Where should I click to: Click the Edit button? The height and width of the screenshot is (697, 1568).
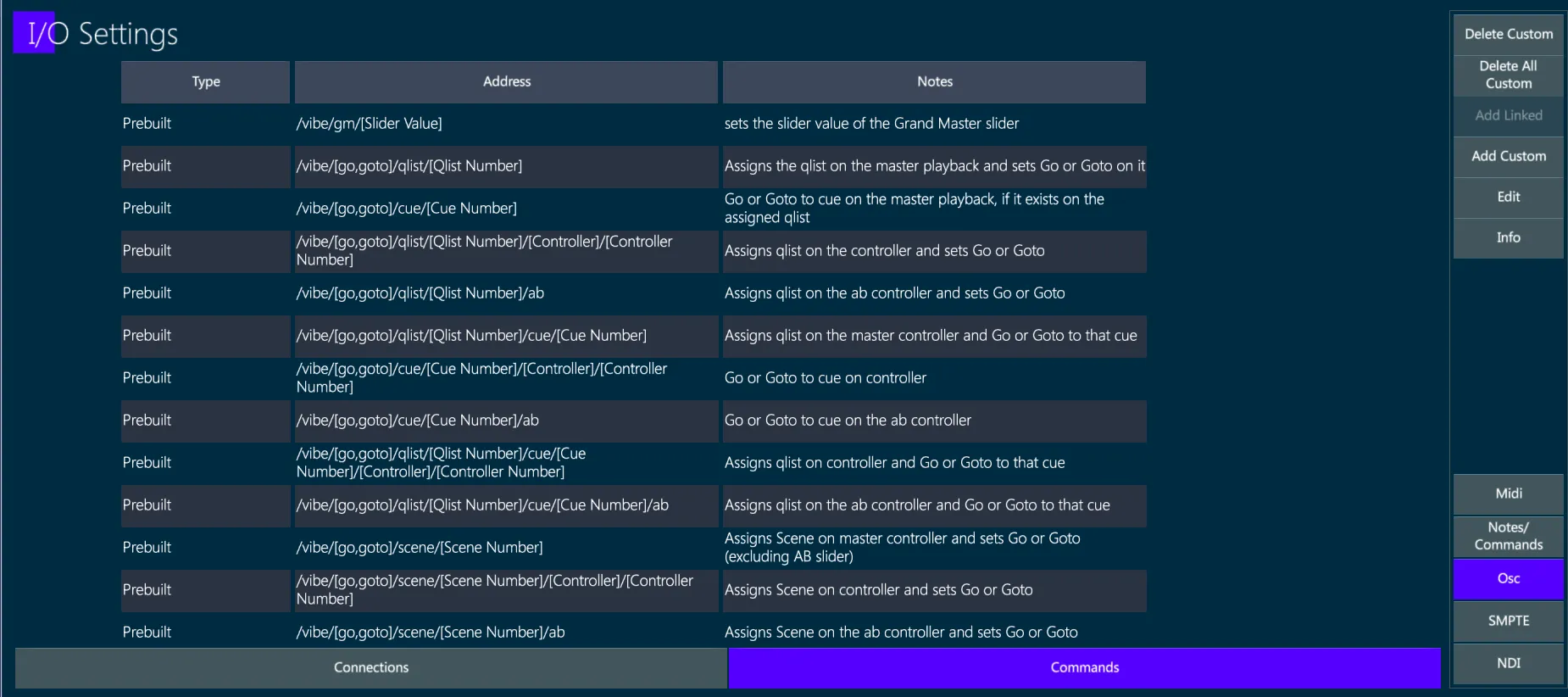coord(1508,197)
